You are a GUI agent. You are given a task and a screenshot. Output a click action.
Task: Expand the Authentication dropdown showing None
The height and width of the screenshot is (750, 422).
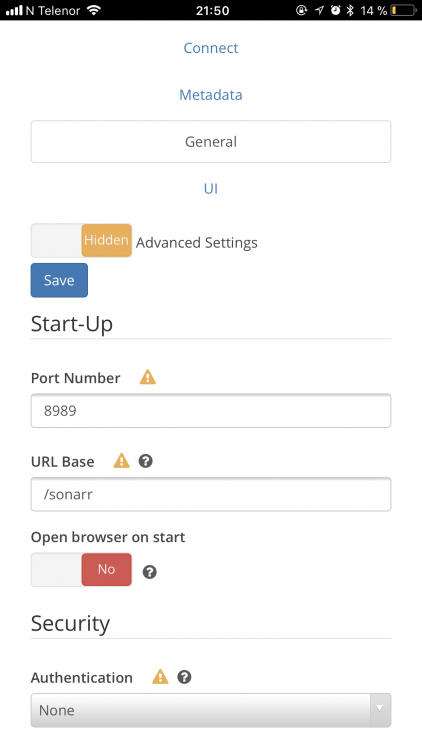[211, 710]
